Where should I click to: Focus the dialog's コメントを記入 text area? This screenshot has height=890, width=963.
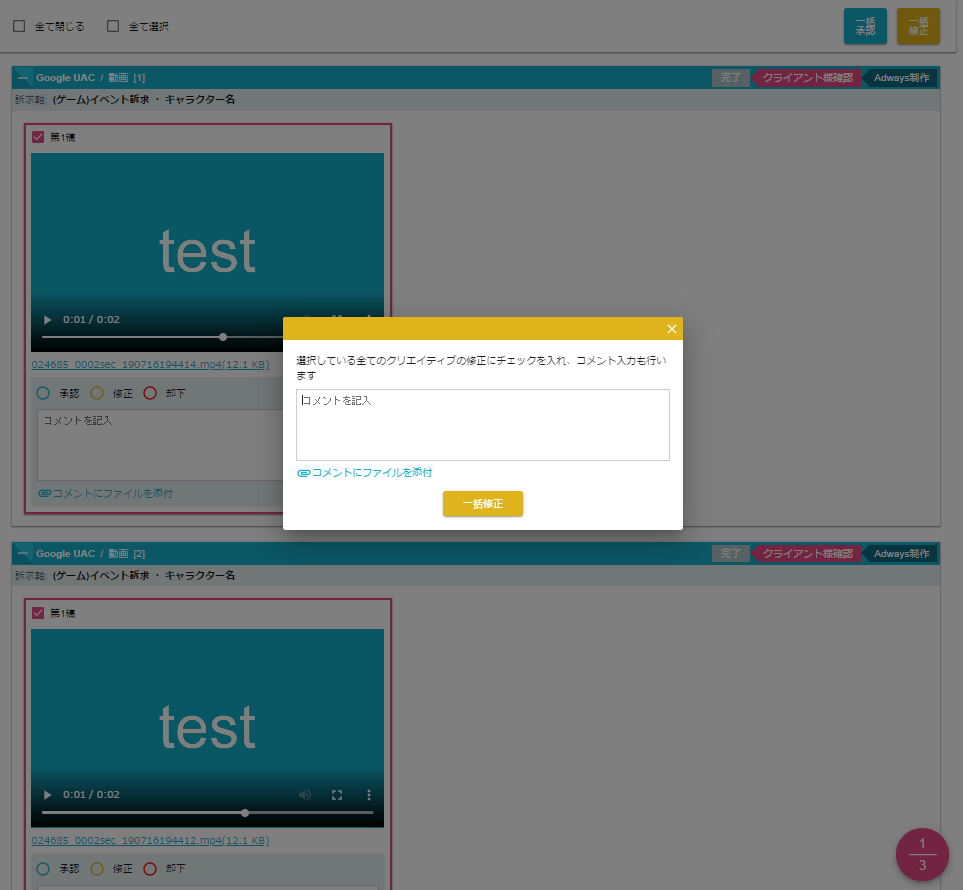[482, 425]
